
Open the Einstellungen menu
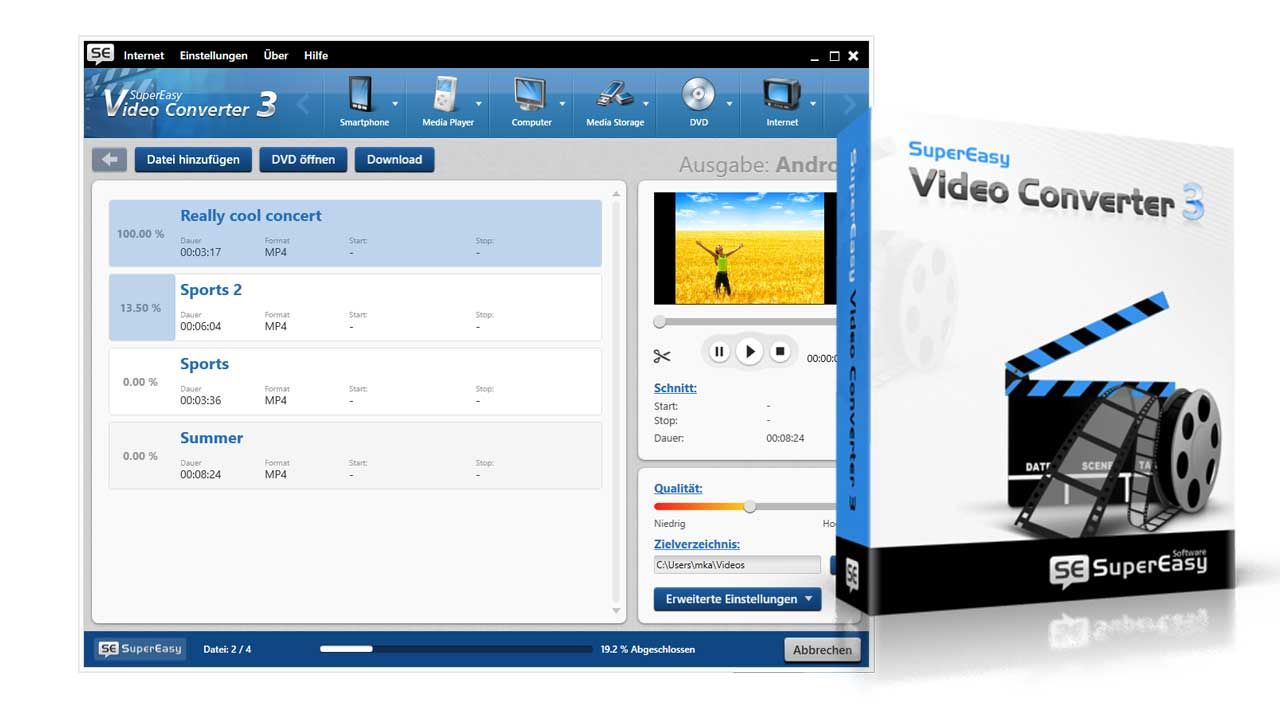(213, 56)
